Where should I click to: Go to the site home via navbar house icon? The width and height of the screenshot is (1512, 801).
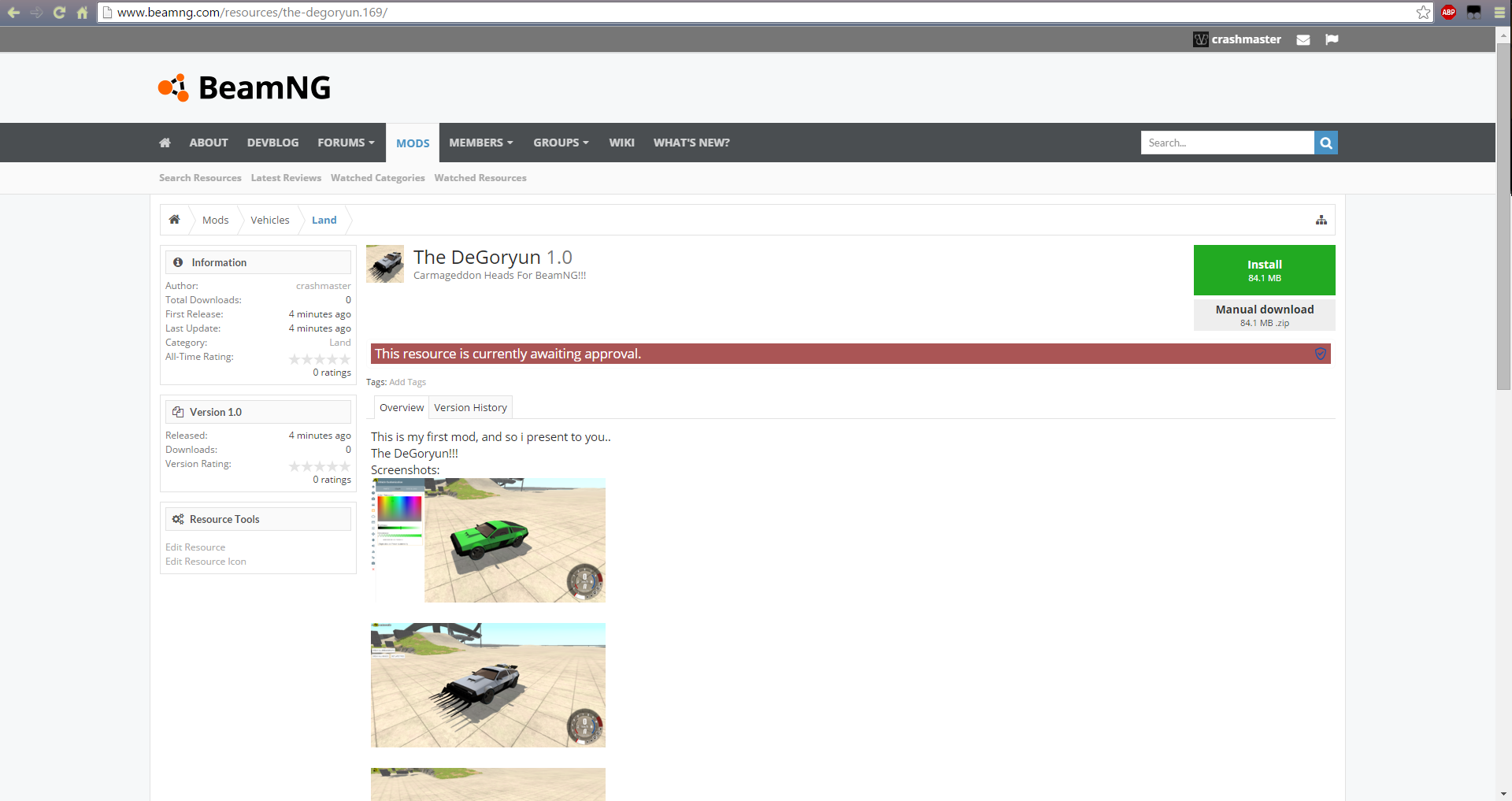pos(165,143)
